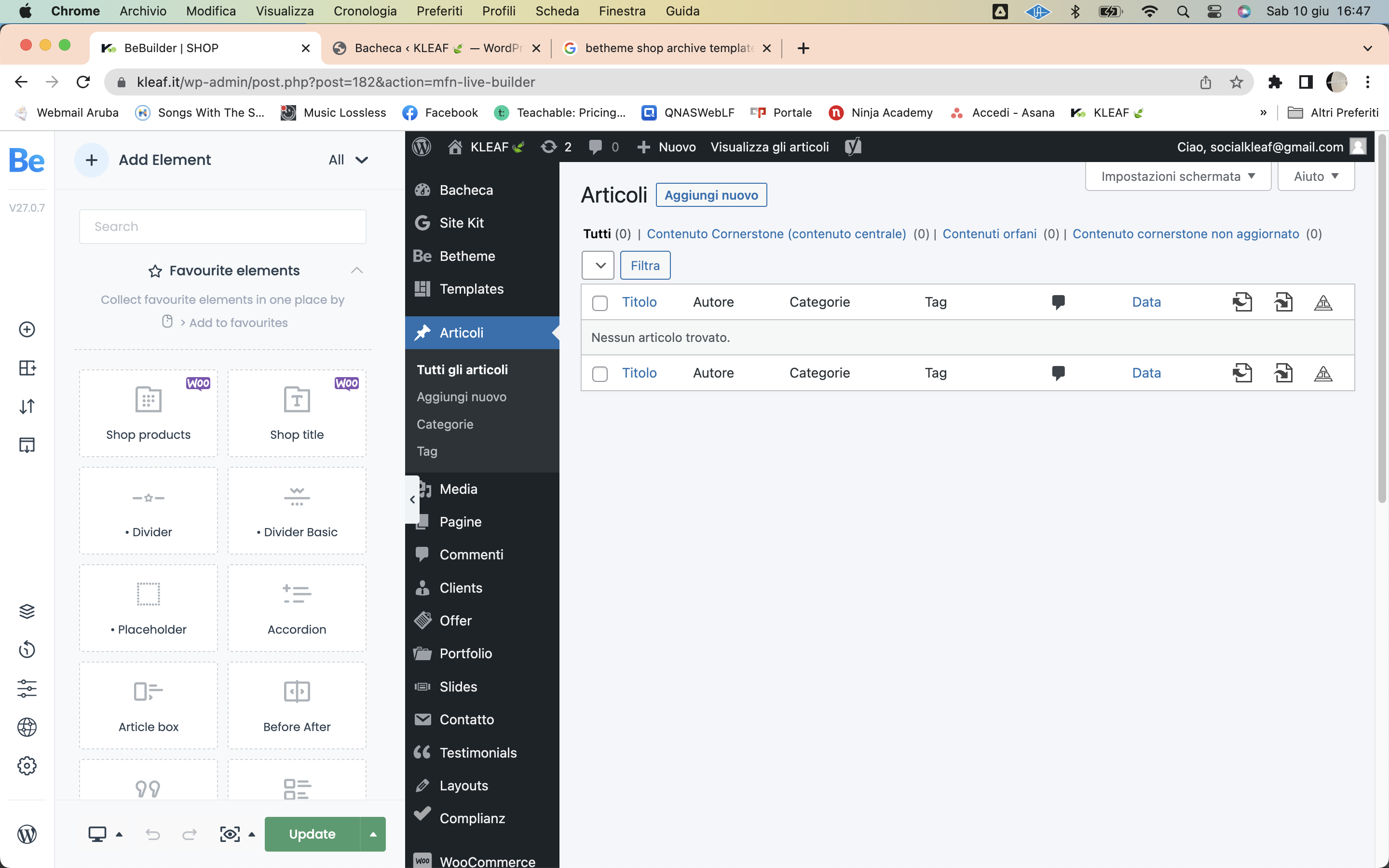The width and height of the screenshot is (1389, 868).
Task: Select the Accordion element
Action: click(x=297, y=609)
